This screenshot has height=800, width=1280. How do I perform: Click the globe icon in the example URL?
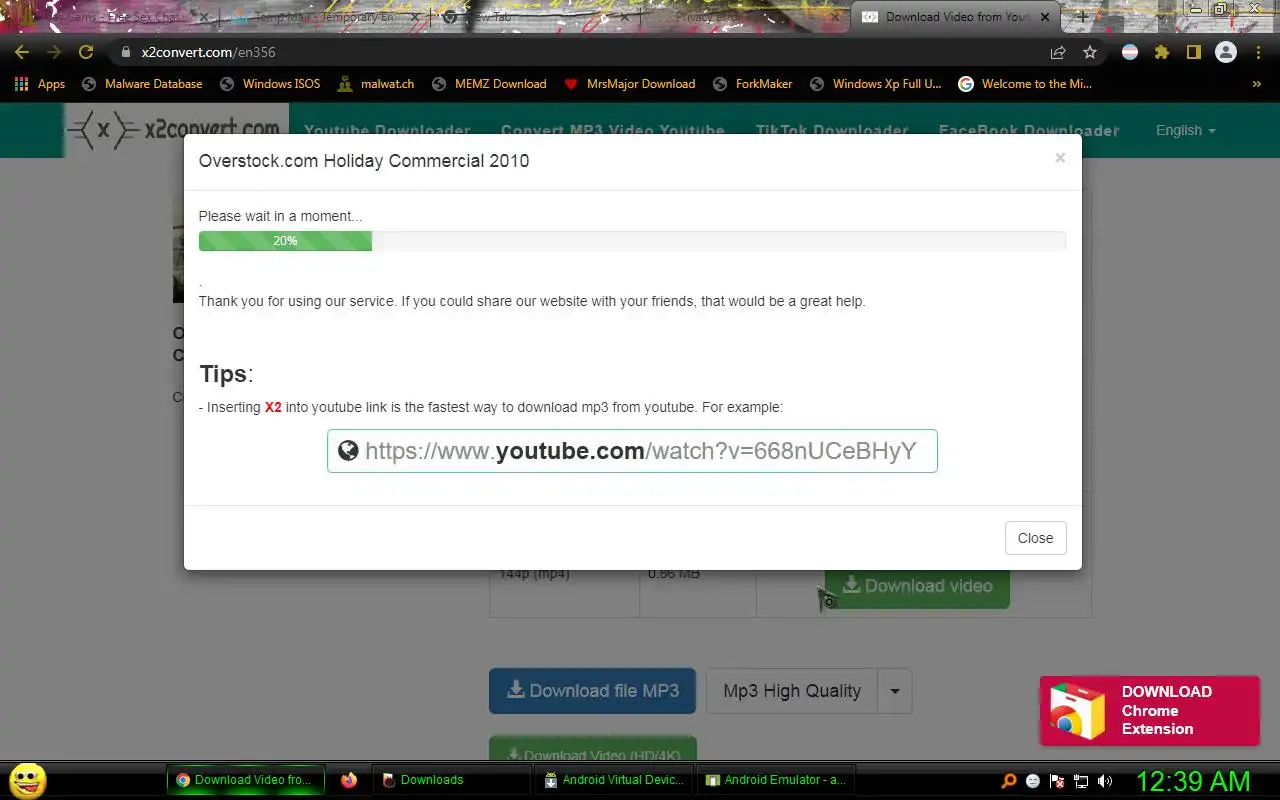click(x=348, y=451)
